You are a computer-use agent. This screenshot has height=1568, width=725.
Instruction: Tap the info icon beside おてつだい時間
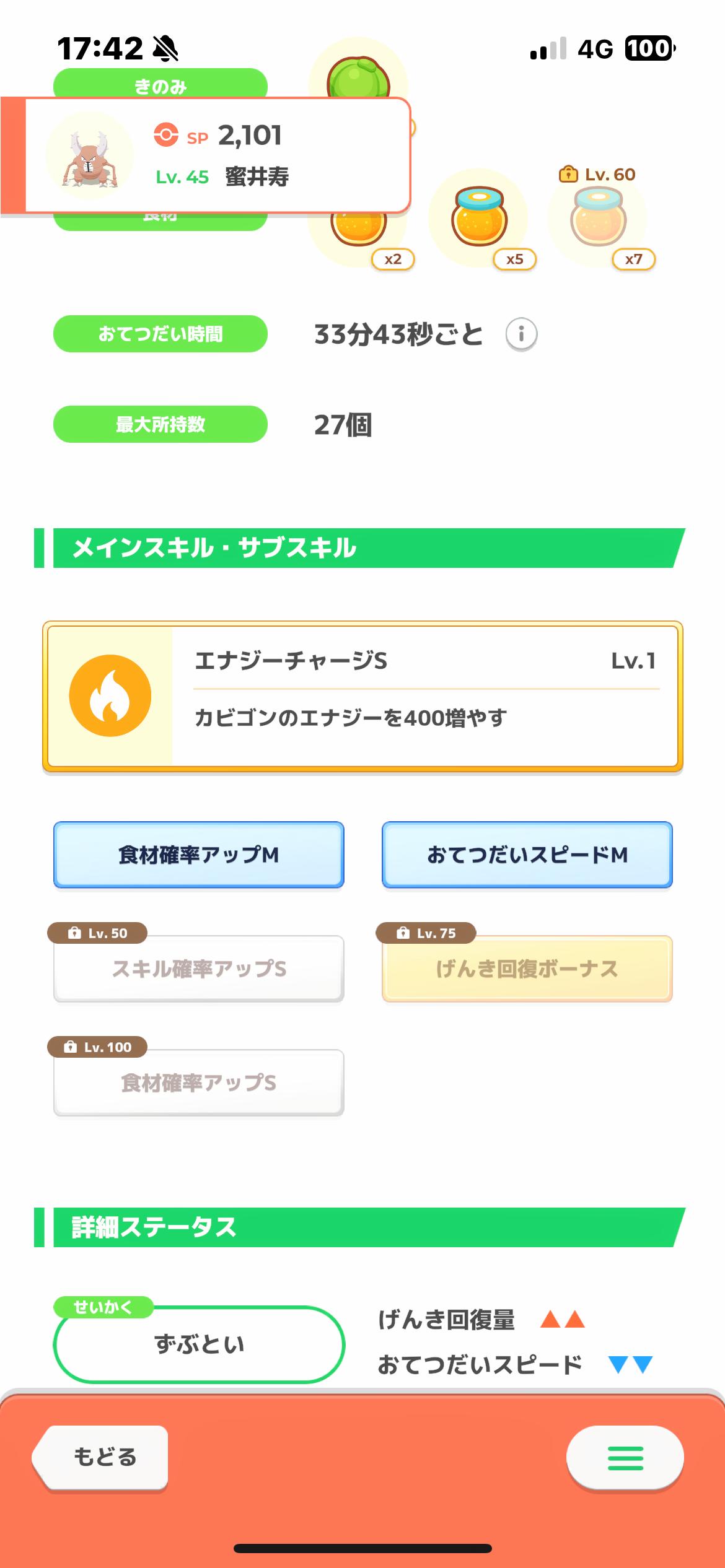(521, 334)
